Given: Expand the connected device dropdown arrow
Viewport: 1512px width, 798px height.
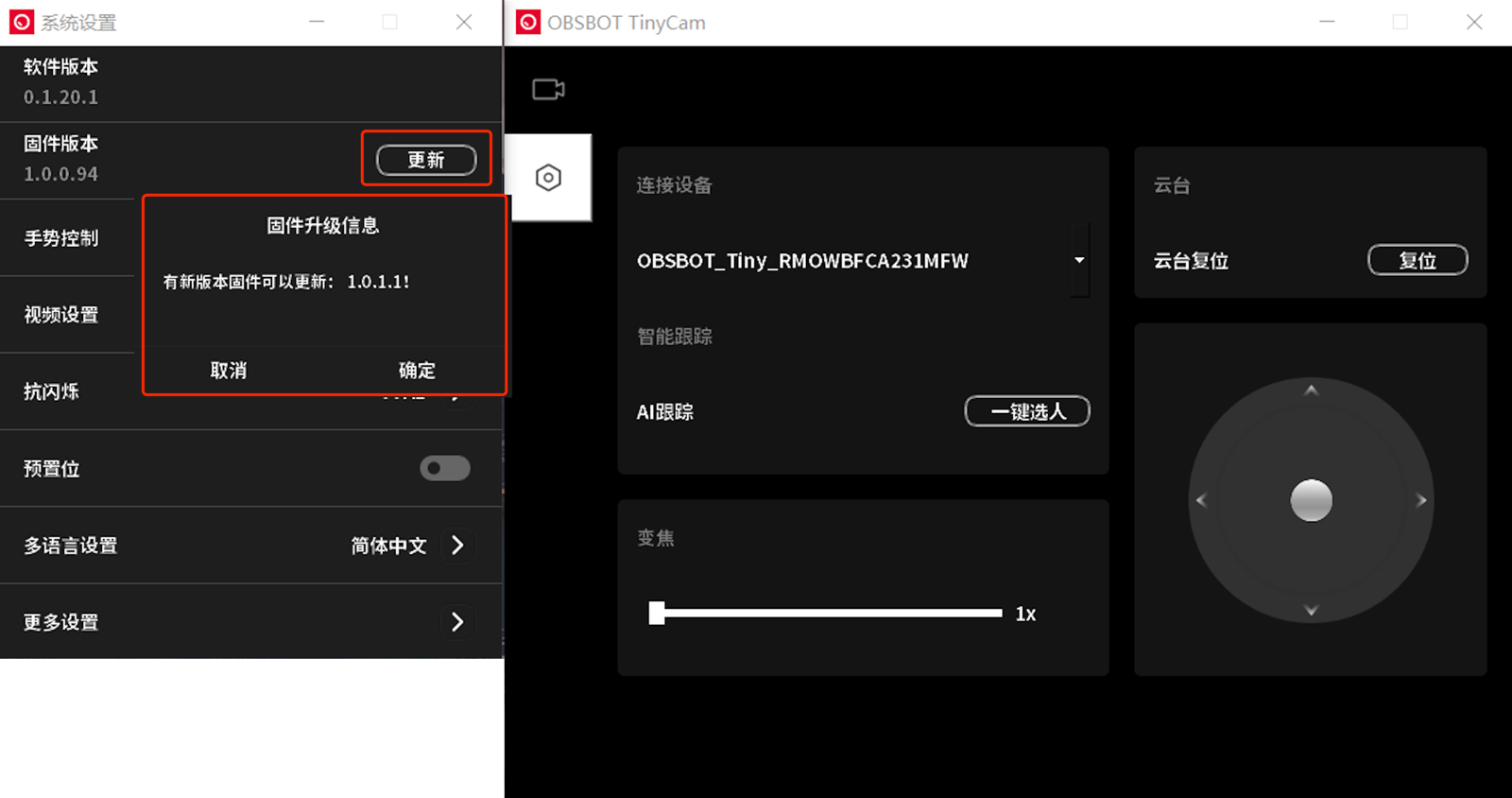Looking at the screenshot, I should [x=1079, y=260].
